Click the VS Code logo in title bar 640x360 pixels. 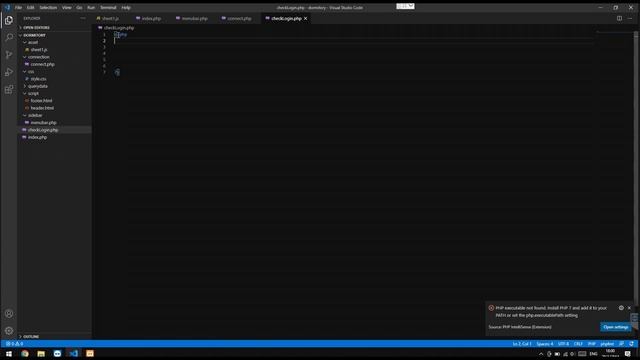point(7,7)
